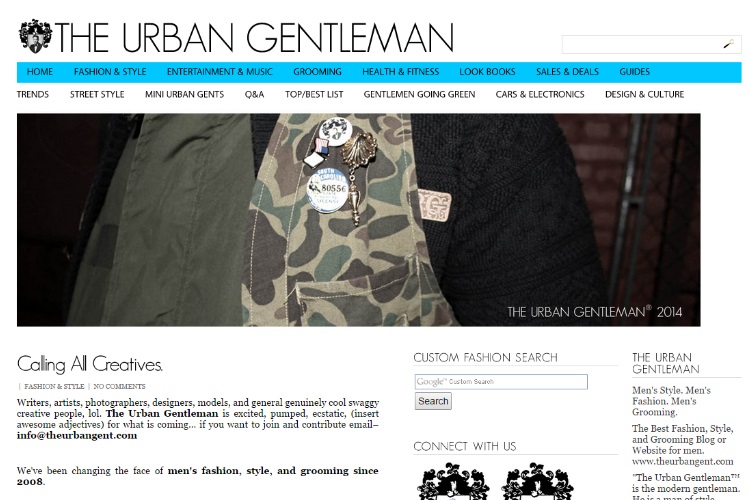Open the Fashion & Style menu
Viewport: 750px width, 500px height.
tap(110, 72)
